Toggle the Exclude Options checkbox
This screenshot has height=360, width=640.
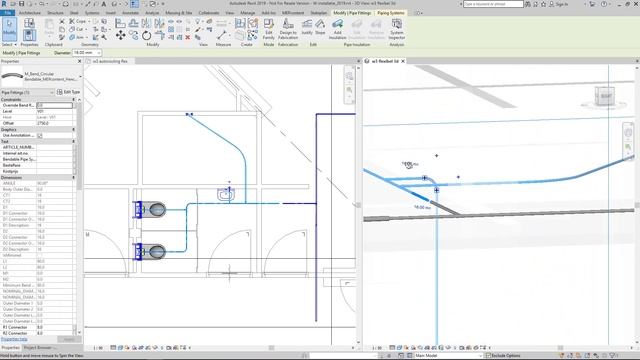click(x=488, y=356)
